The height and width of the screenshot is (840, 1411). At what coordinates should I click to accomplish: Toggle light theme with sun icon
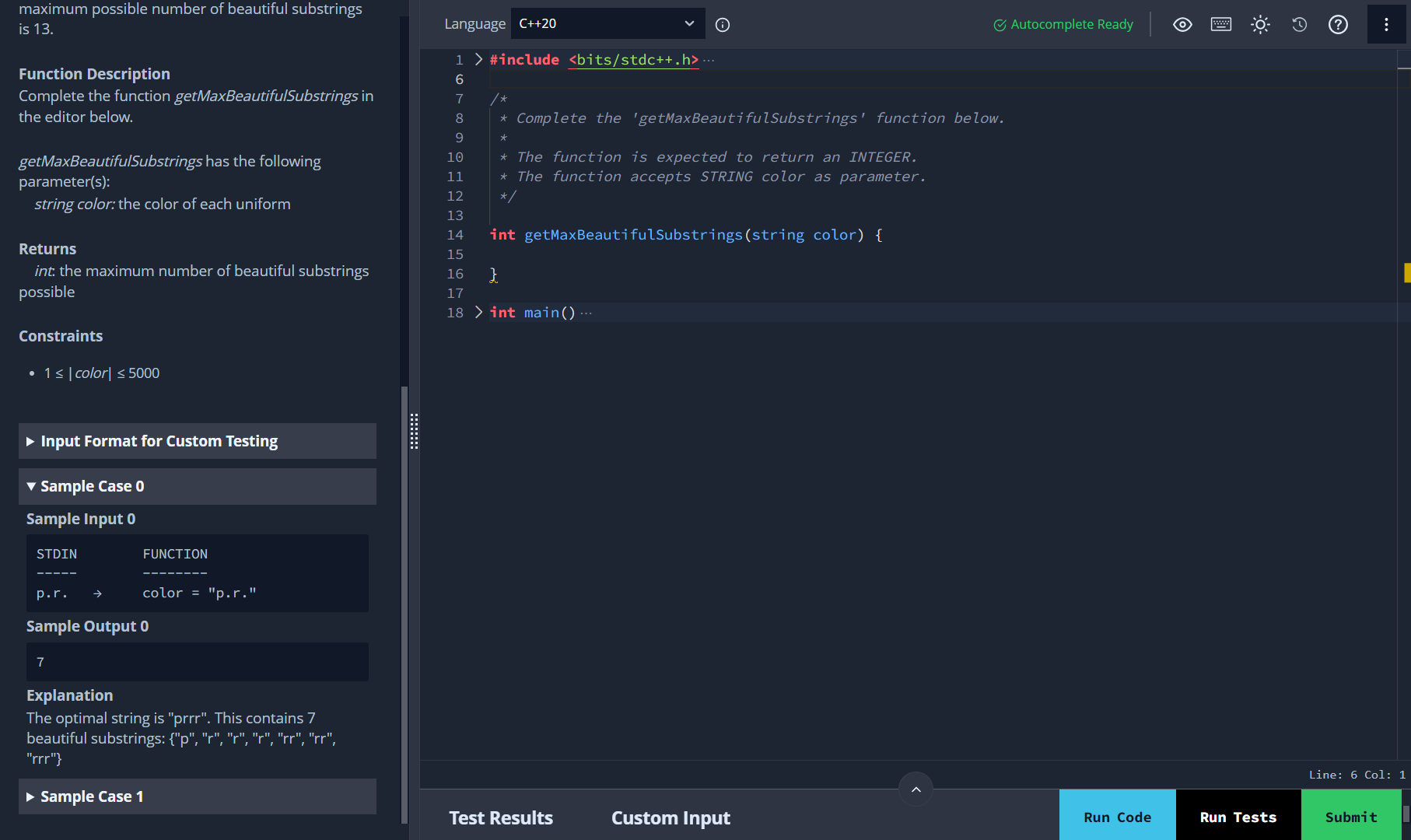pyautogui.click(x=1260, y=25)
